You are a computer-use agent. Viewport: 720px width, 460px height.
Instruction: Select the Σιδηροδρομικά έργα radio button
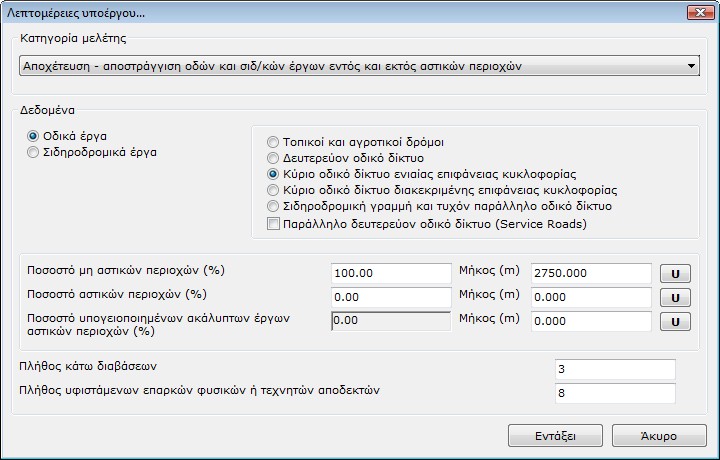(34, 152)
